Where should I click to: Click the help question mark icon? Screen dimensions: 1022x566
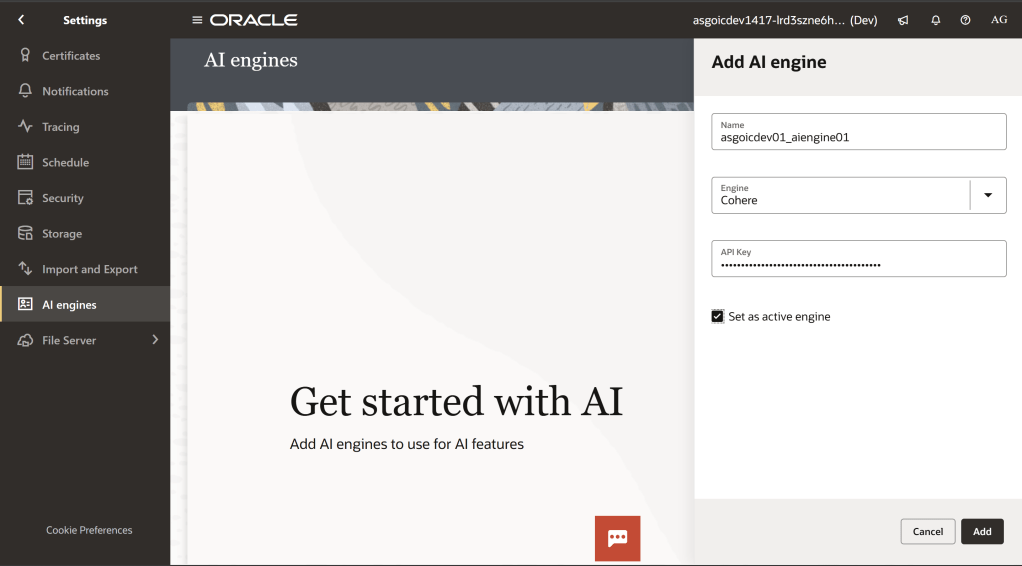point(965,20)
